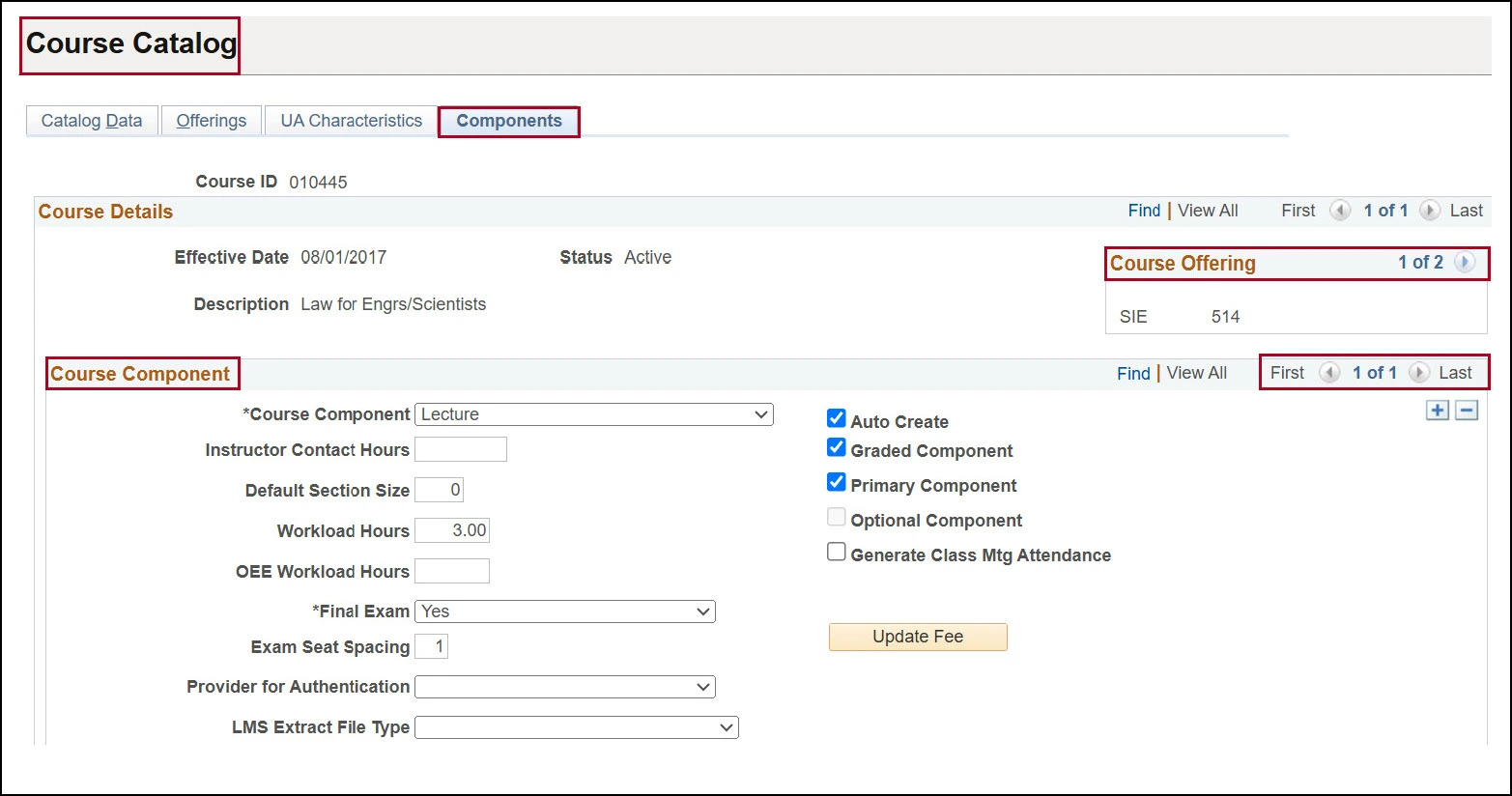Toggle Primary Component checkbox
The image size is (1512, 796).
click(837, 482)
